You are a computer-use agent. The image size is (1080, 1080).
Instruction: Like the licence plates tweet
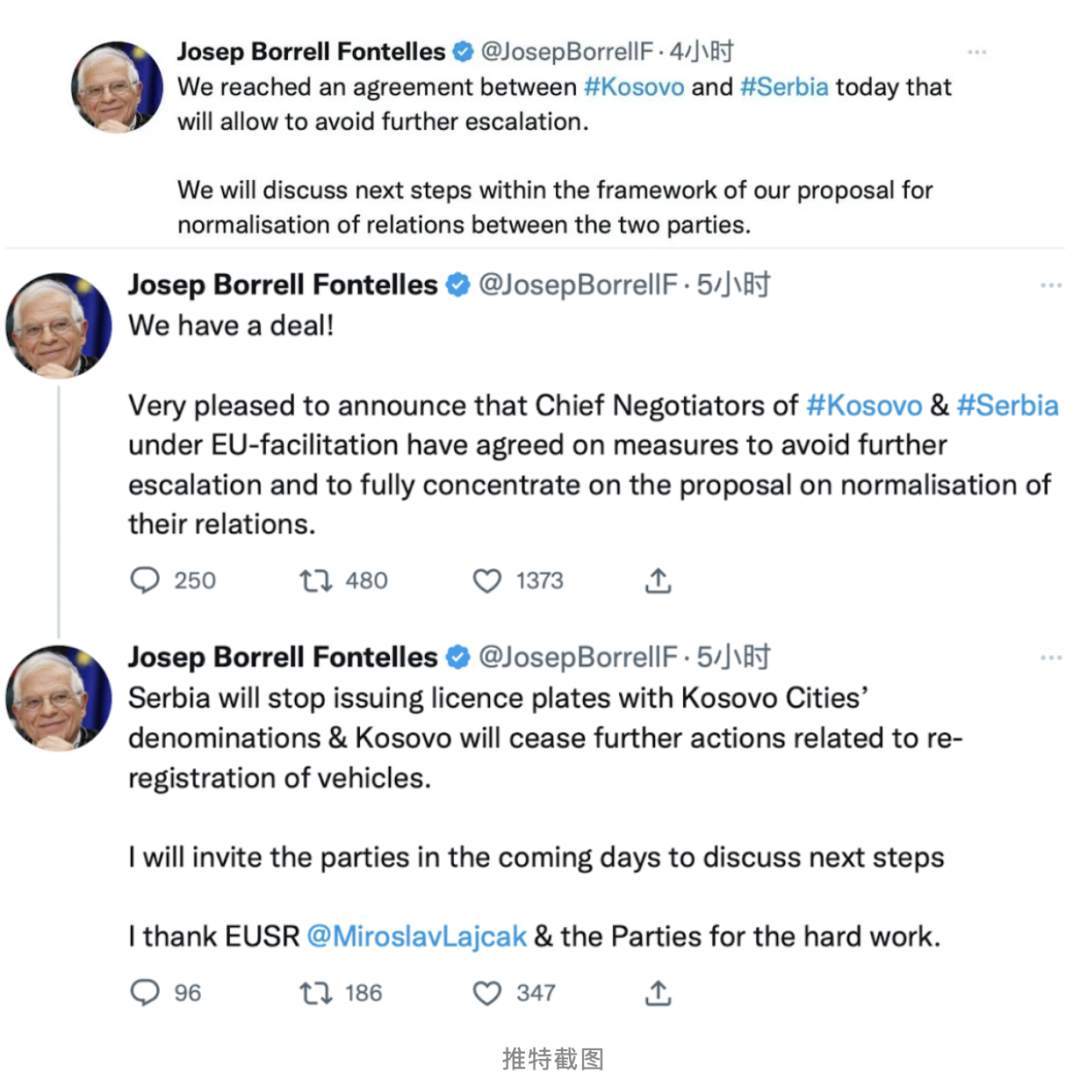(x=486, y=993)
